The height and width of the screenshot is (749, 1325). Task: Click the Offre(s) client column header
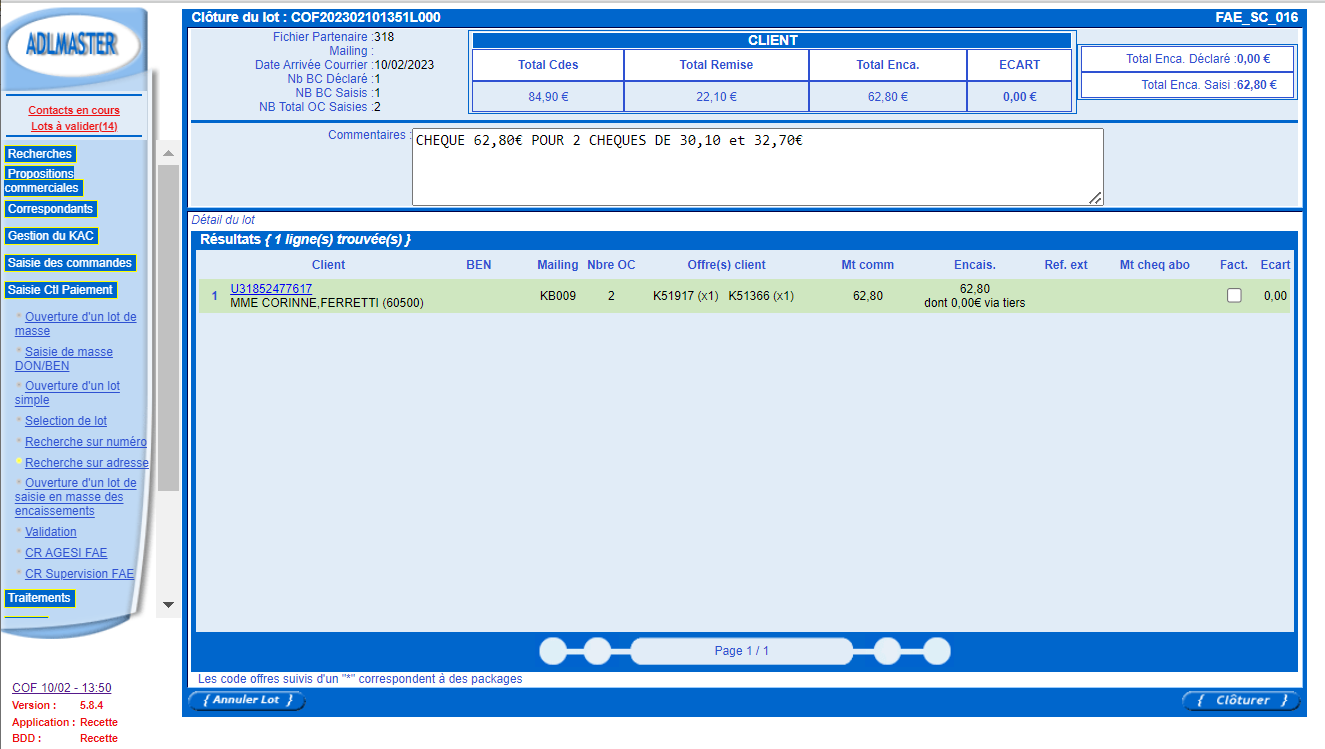coord(727,265)
